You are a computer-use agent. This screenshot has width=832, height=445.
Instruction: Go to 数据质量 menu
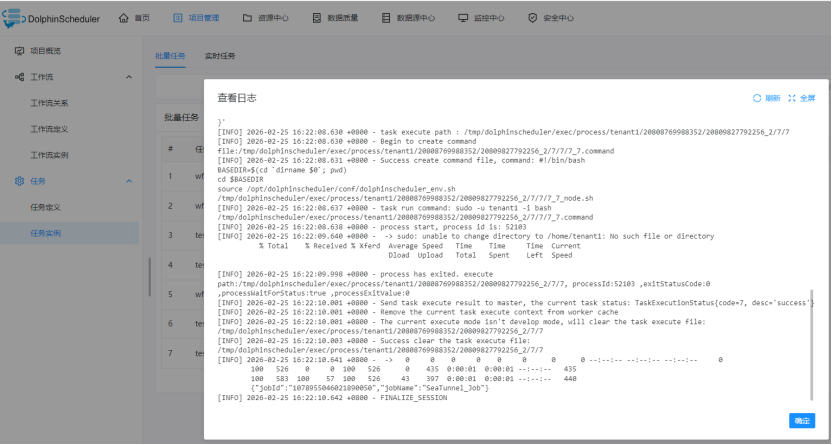343,18
